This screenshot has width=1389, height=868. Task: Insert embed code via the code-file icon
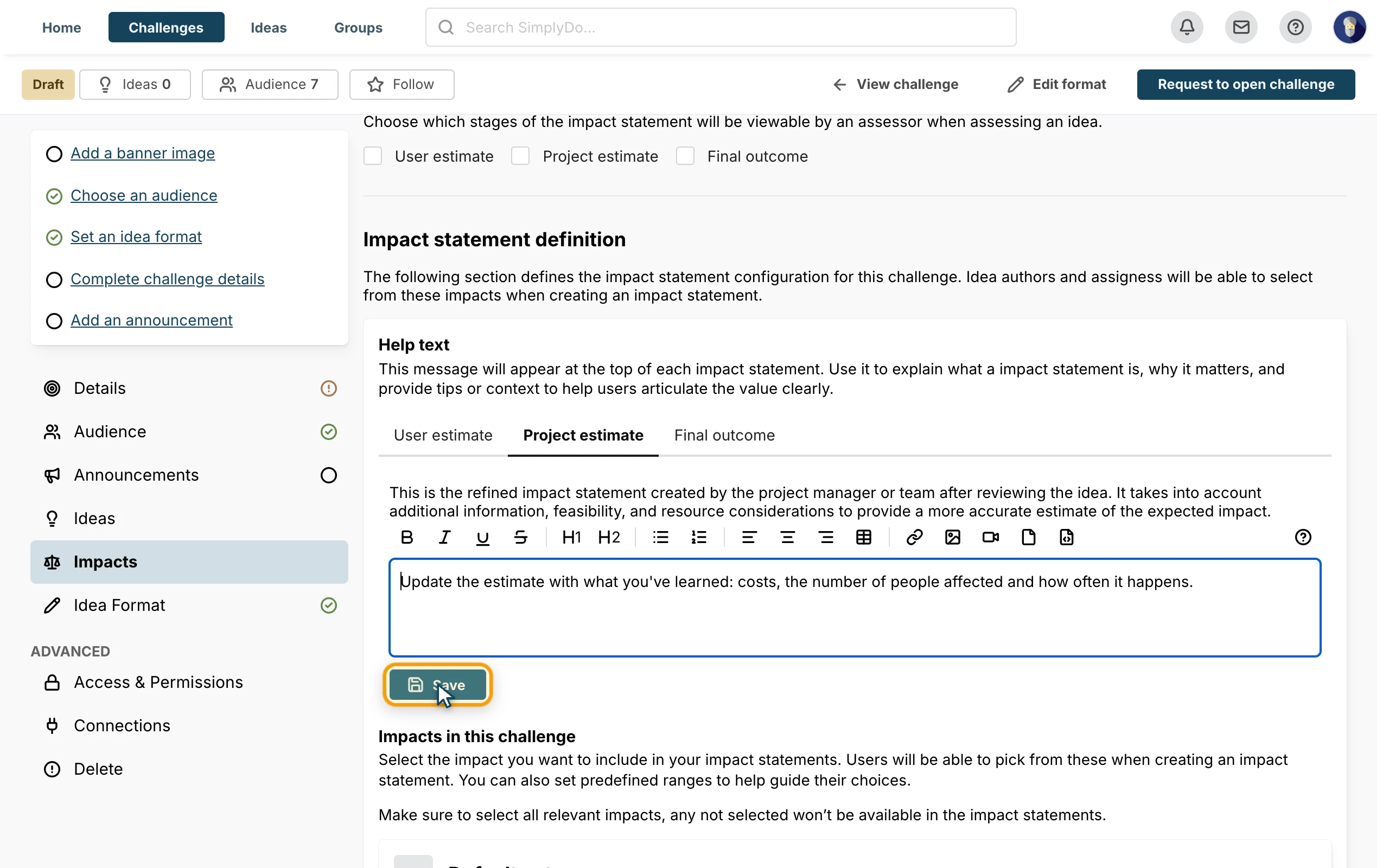click(x=1066, y=537)
